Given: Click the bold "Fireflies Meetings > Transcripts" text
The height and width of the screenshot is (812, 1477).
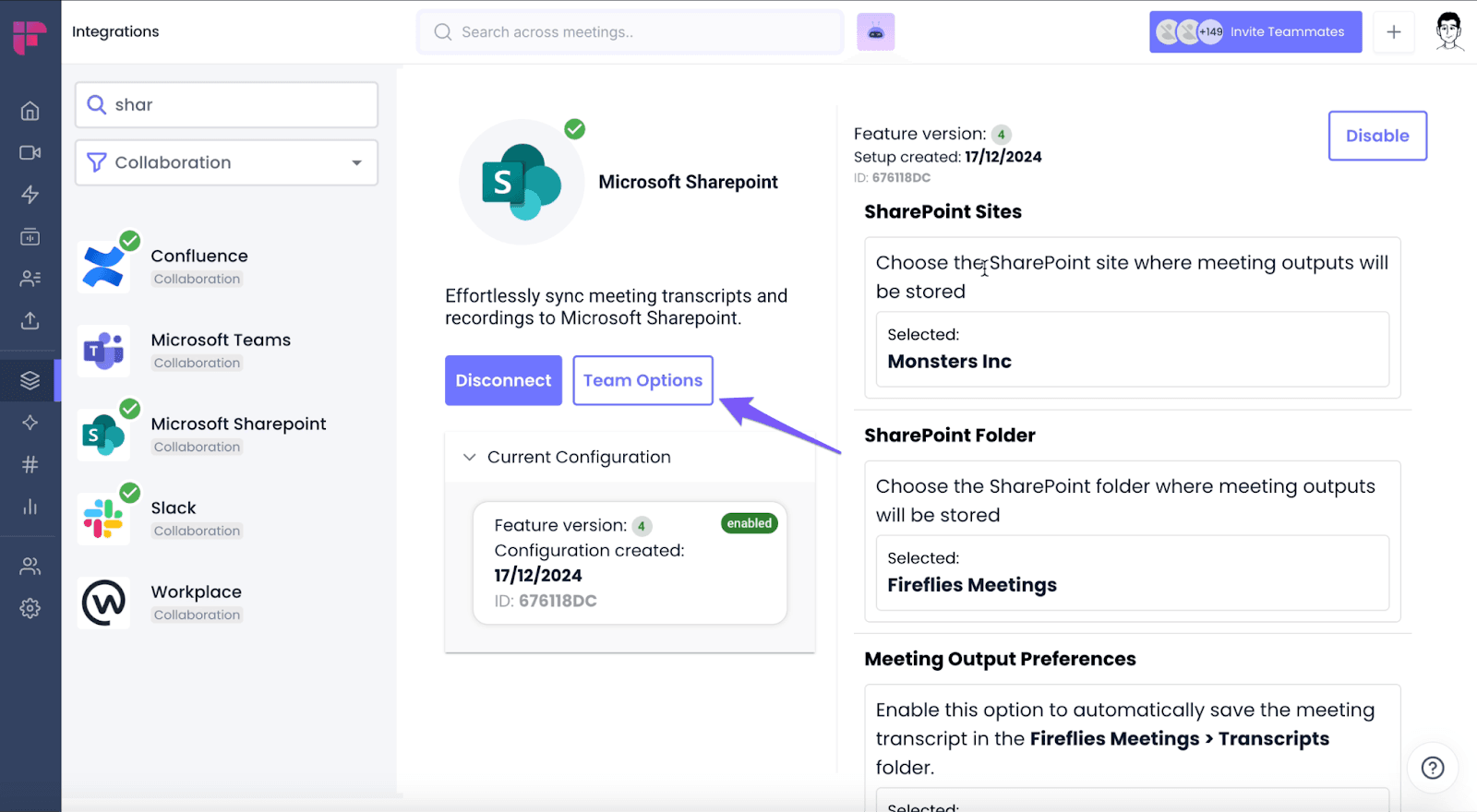Looking at the screenshot, I should click(1180, 739).
